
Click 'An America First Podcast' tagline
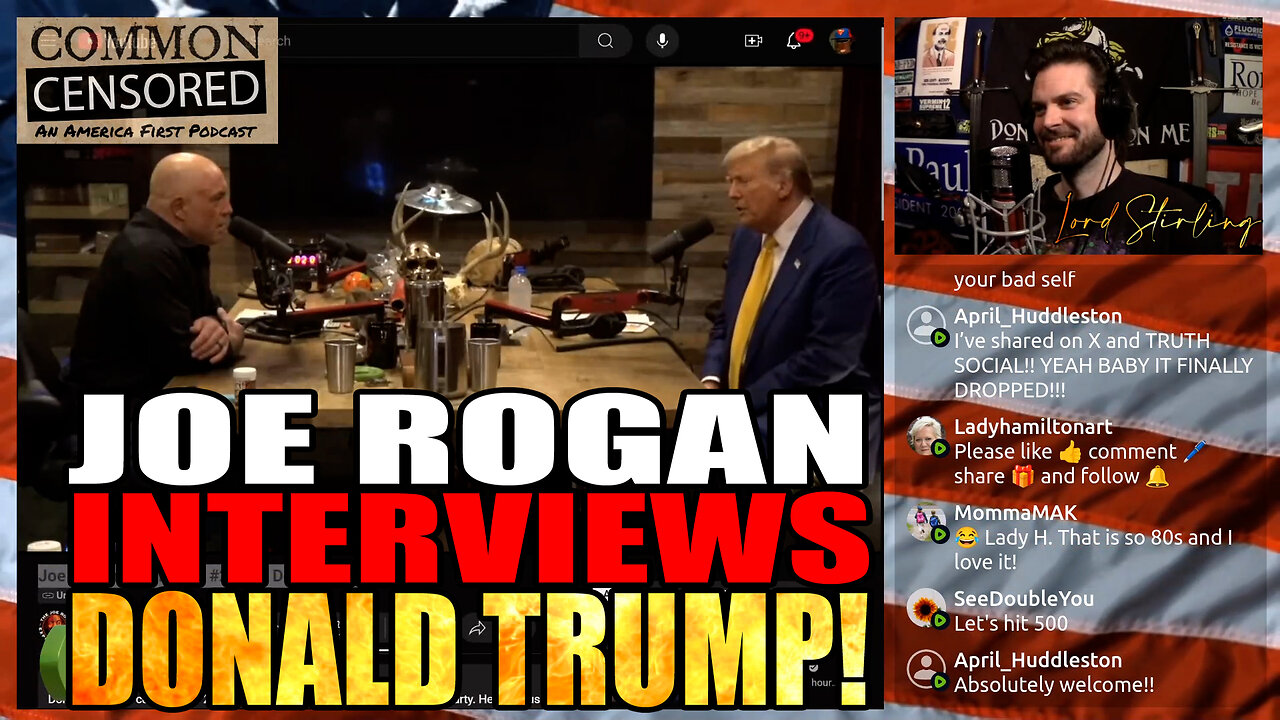[146, 131]
